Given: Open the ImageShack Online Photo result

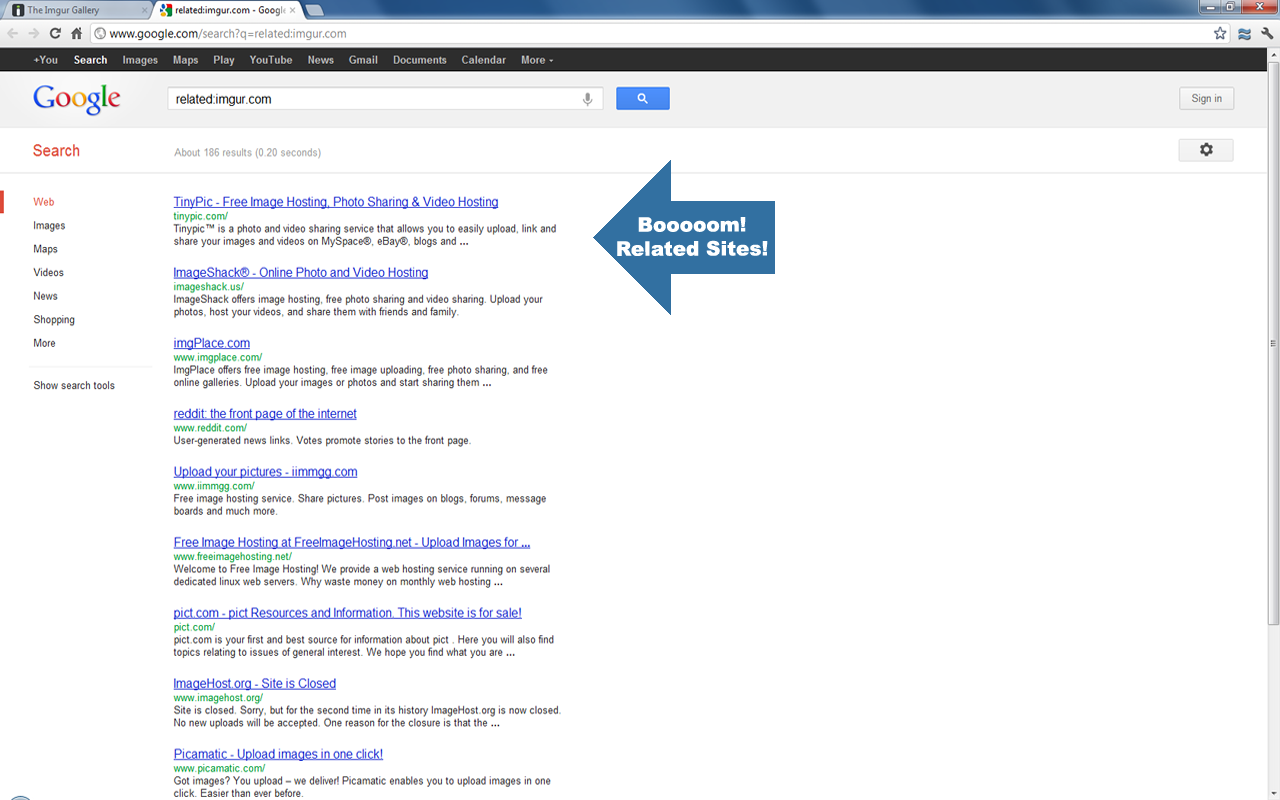Looking at the screenshot, I should click(301, 272).
